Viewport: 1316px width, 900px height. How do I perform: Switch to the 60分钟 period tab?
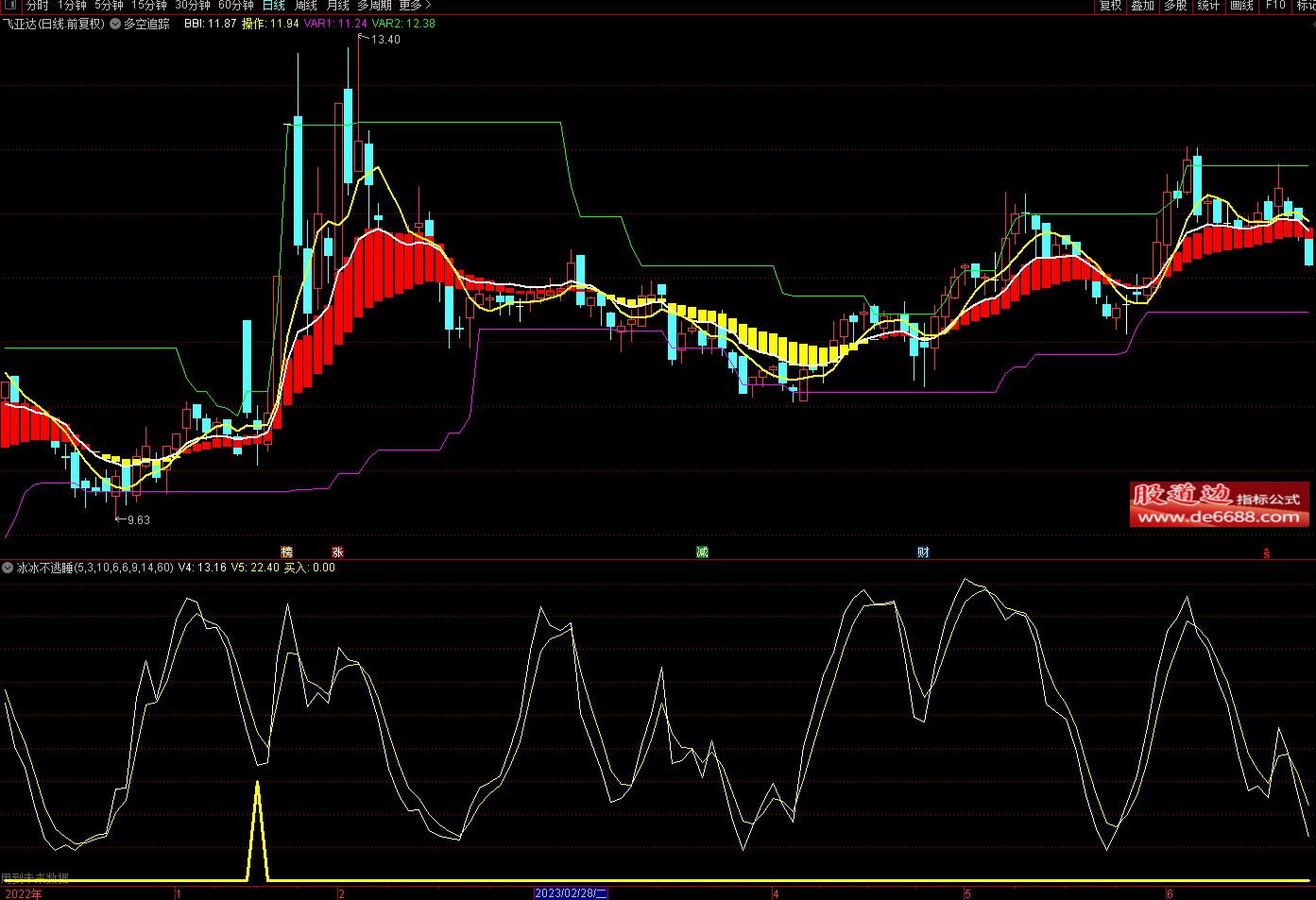[236, 6]
